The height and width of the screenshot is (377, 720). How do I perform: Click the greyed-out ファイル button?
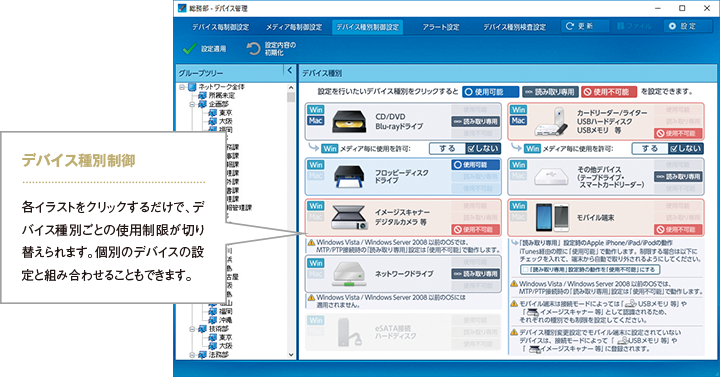pyautogui.click(x=636, y=26)
